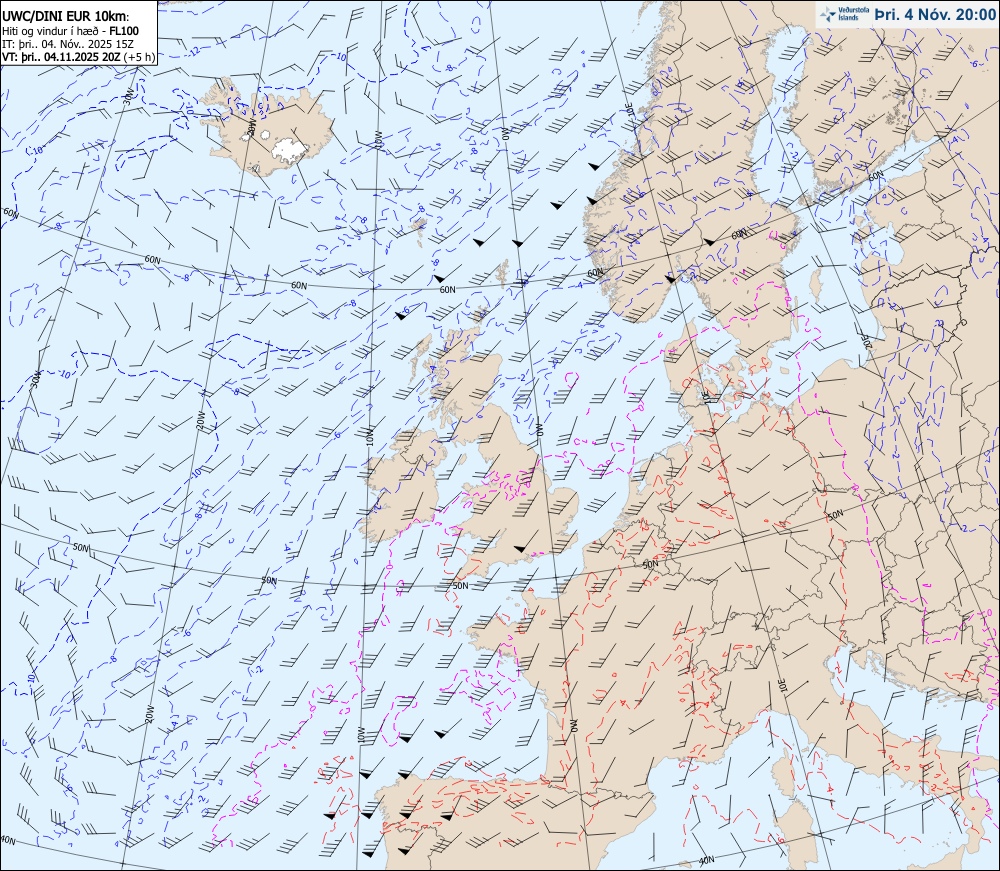Click the 'Þri. 4 Nóv. 20:00' timestamp
Screen dimensions: 1000x871
tap(934, 15)
